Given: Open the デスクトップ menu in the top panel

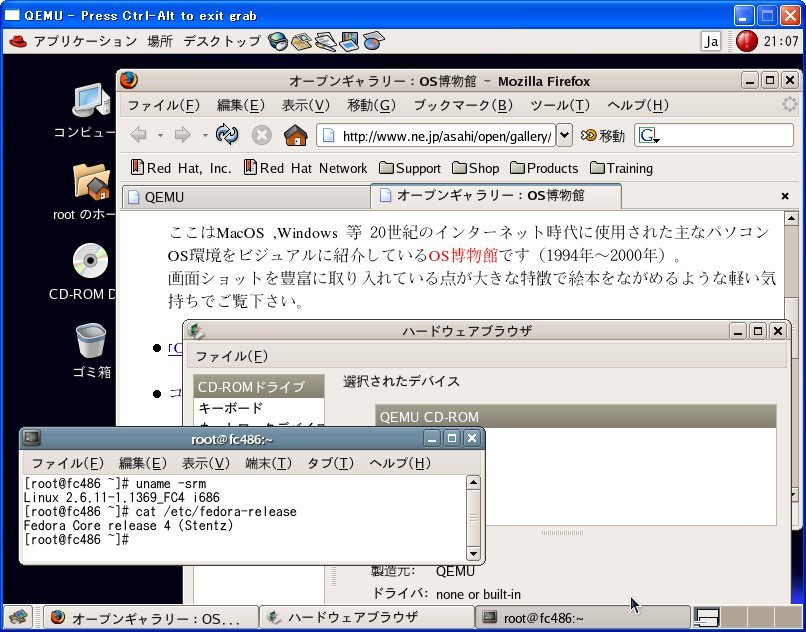Looking at the screenshot, I should point(222,41).
